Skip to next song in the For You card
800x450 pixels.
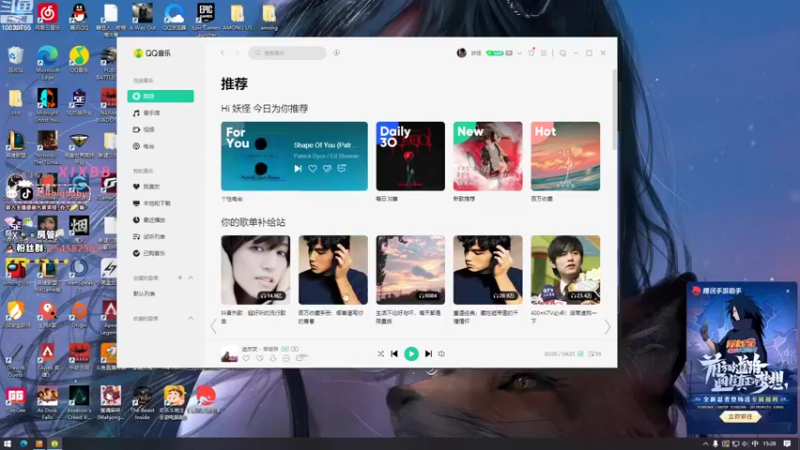298,168
